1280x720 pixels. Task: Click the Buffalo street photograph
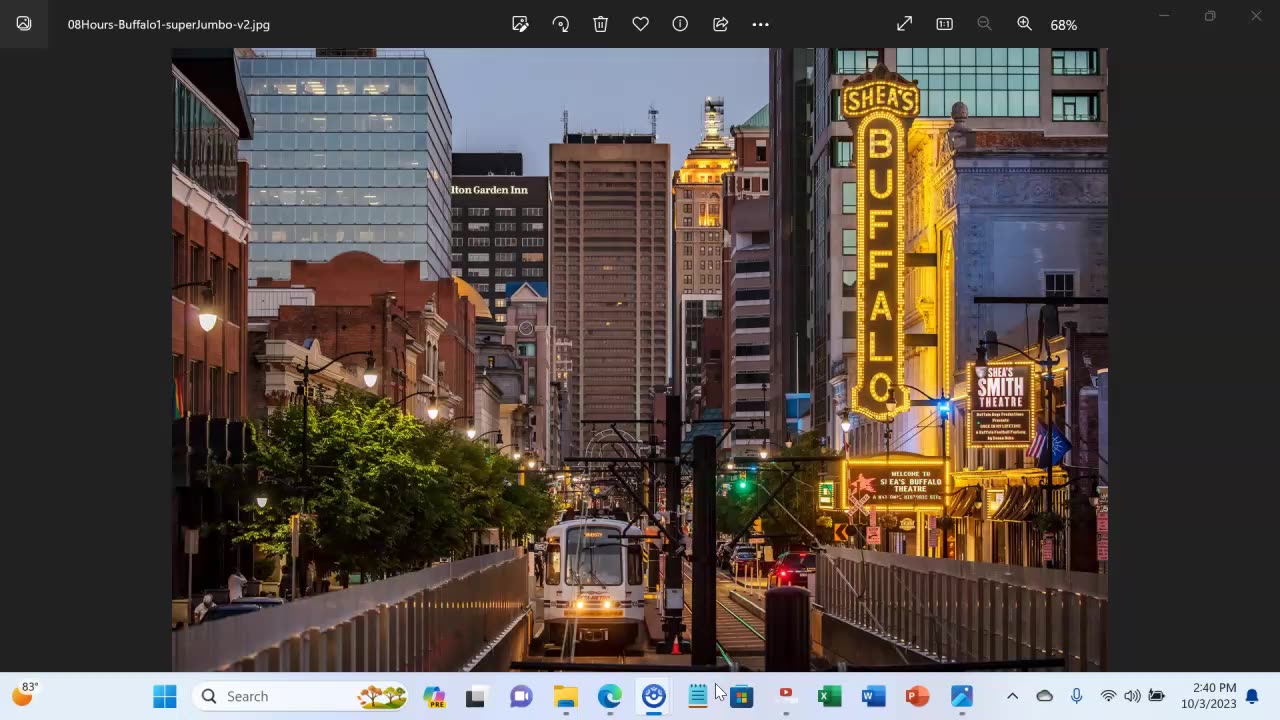tap(640, 360)
